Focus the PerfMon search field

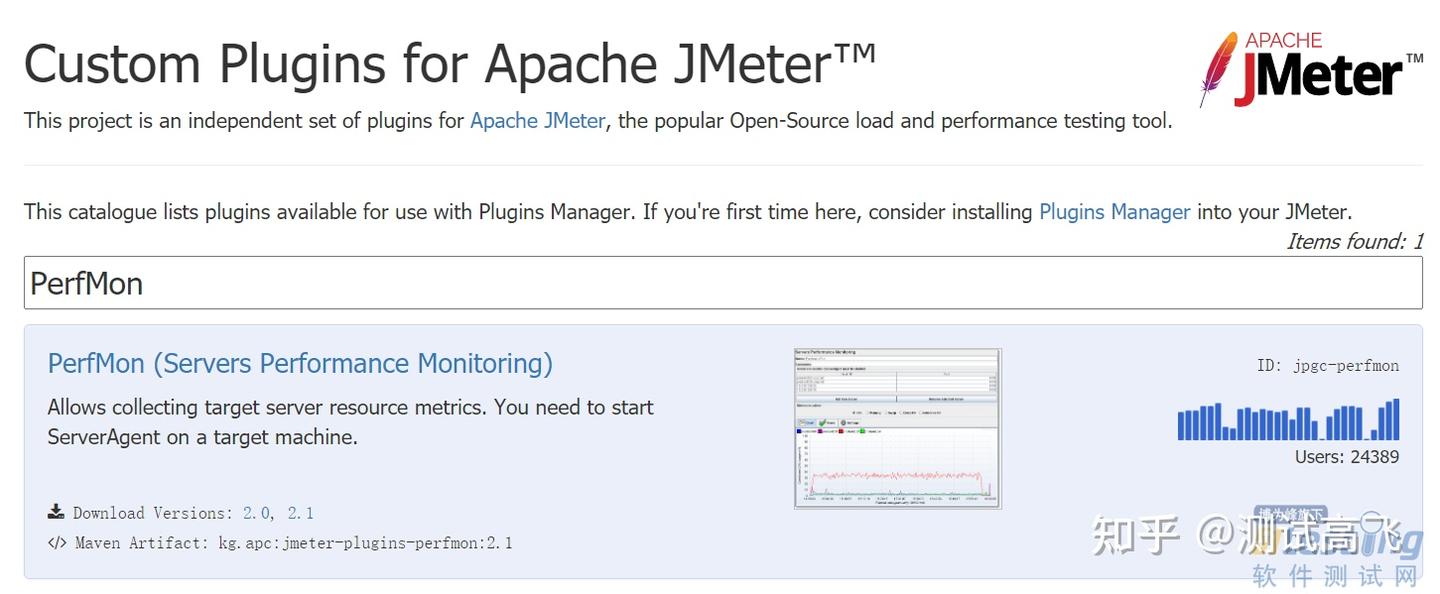click(x=722, y=283)
